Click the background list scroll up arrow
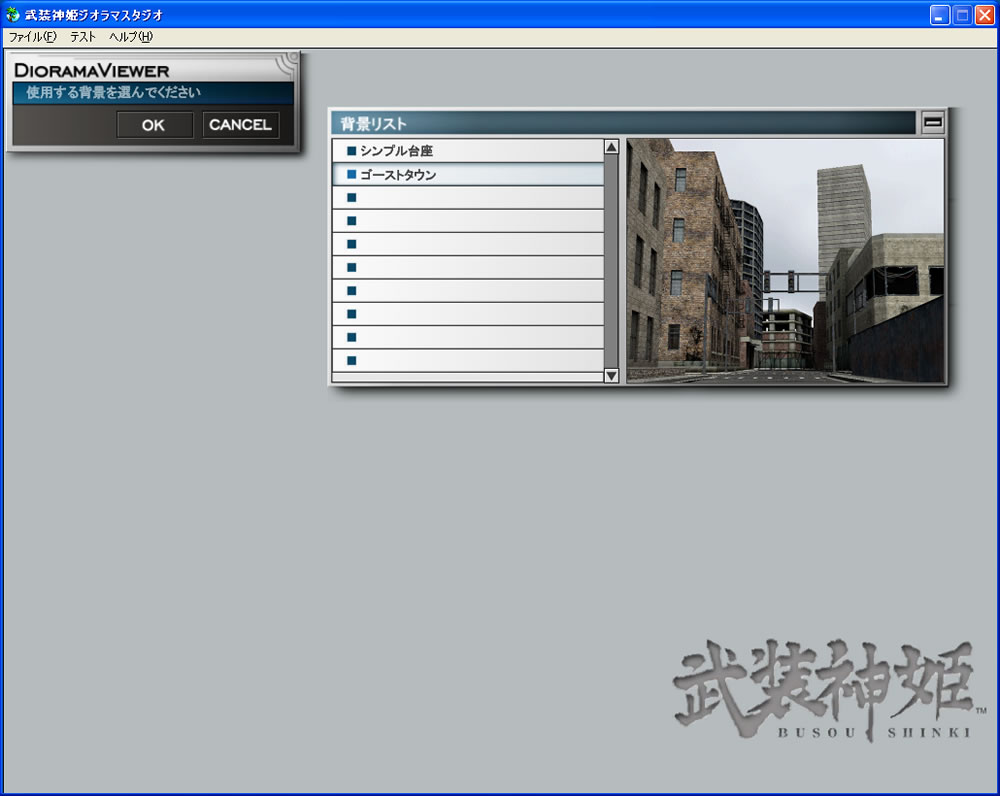 coord(611,147)
